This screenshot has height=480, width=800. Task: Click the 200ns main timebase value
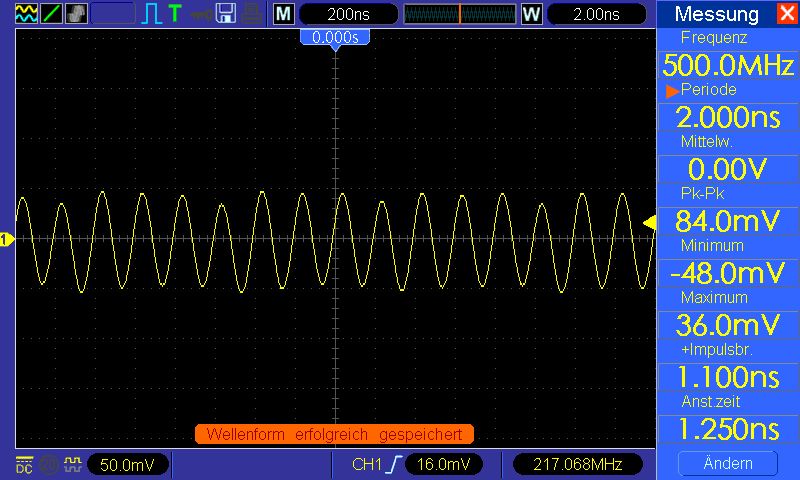click(348, 14)
